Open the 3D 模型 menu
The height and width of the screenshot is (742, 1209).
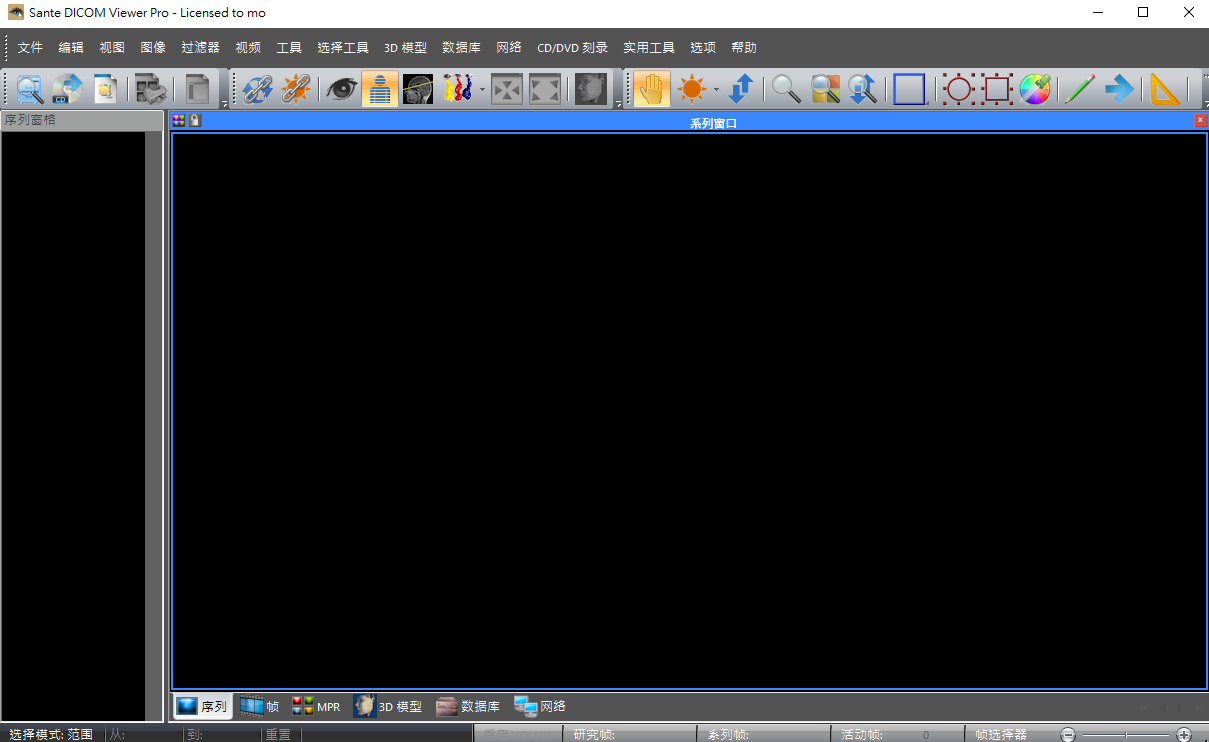coord(405,48)
